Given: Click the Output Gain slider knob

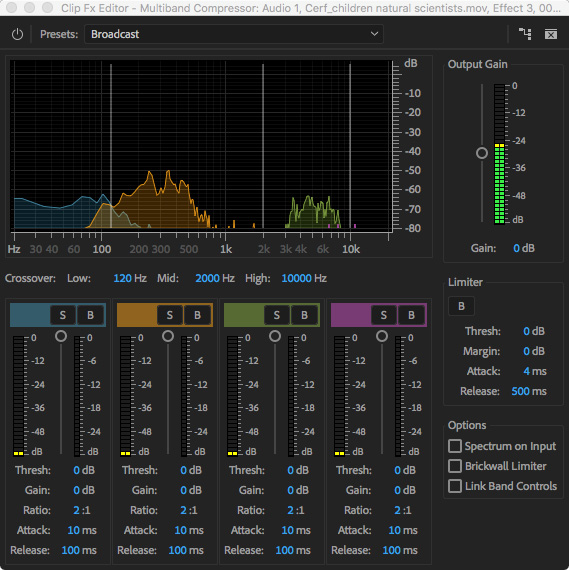Looking at the screenshot, I should pos(482,153).
